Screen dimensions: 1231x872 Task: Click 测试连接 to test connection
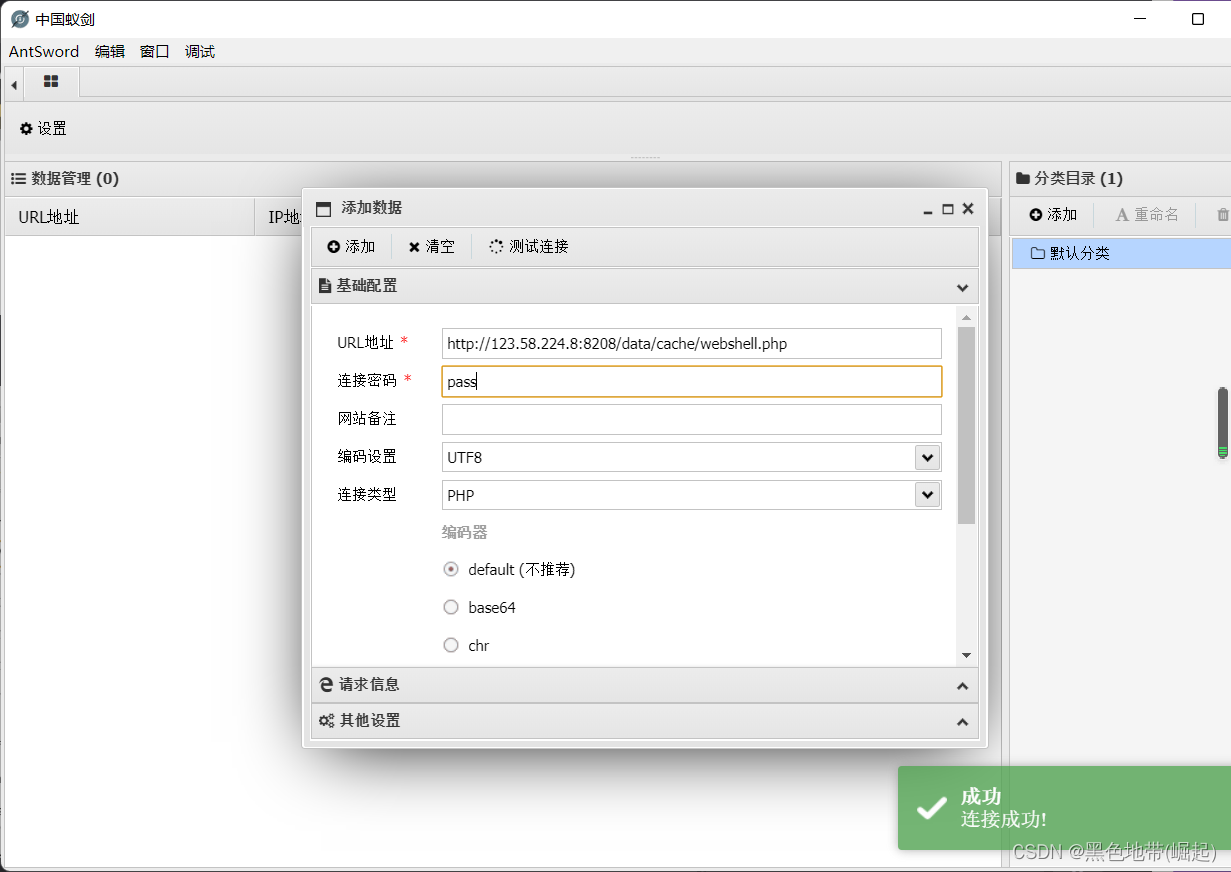pos(529,247)
